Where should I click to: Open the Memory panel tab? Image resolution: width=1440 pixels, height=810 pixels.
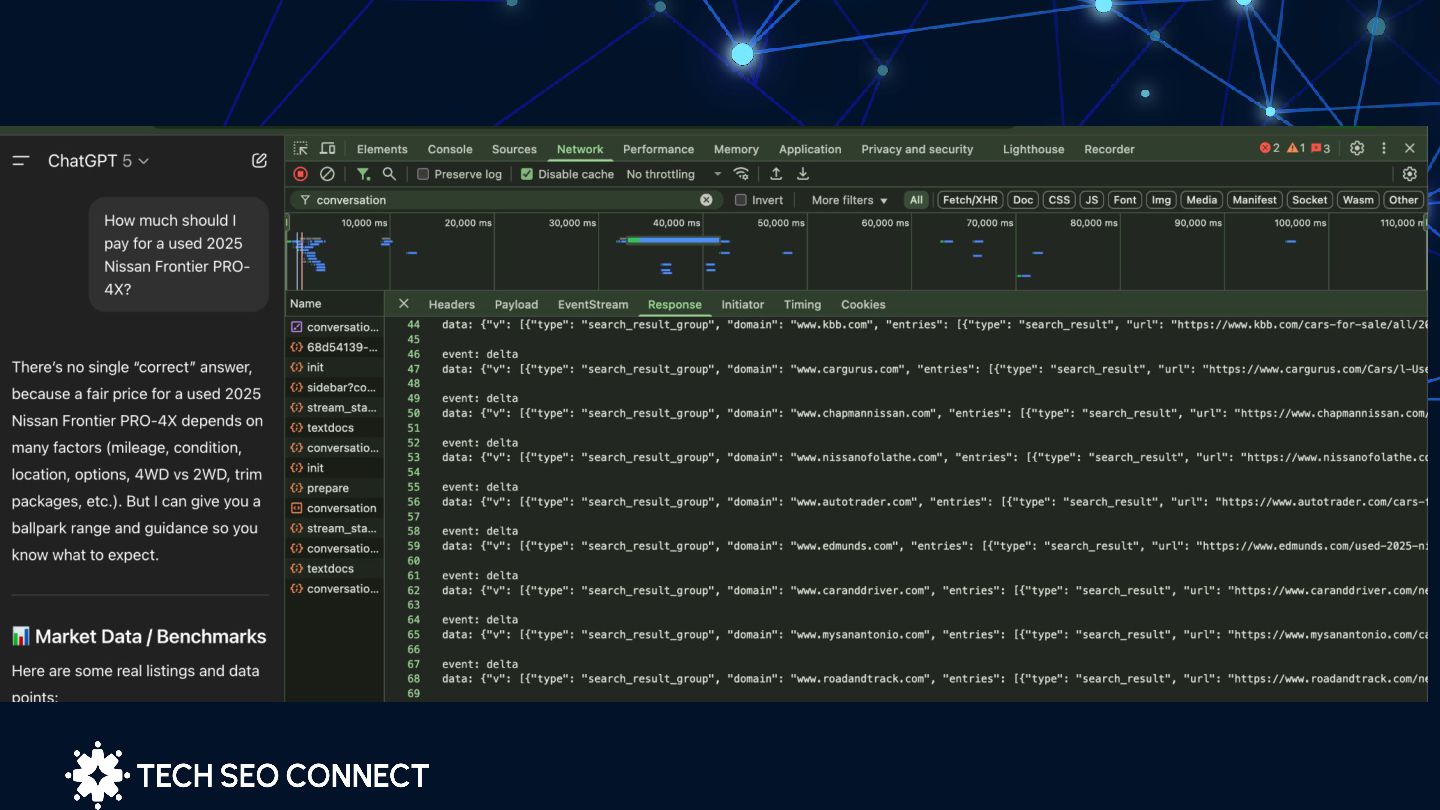pyautogui.click(x=736, y=149)
